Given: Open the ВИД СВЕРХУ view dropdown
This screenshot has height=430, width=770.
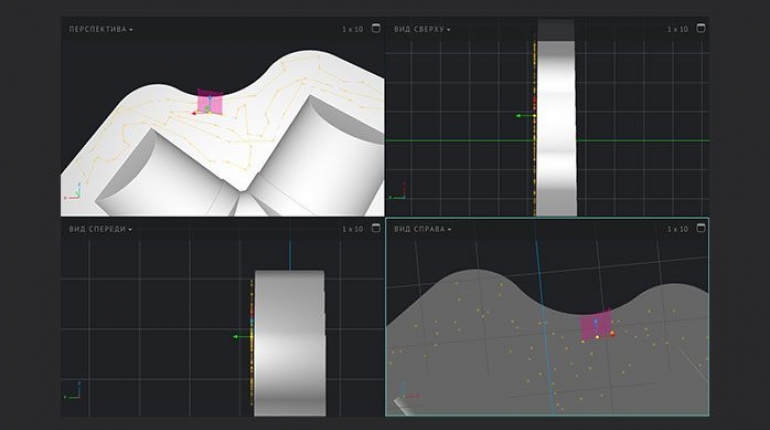Looking at the screenshot, I should click(422, 29).
